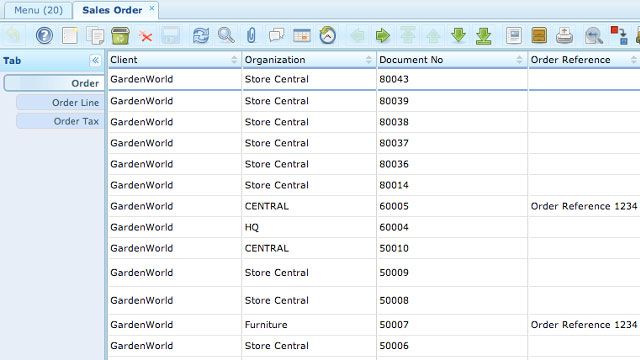Select document number 80014 cell
640x360 pixels.
452,185
